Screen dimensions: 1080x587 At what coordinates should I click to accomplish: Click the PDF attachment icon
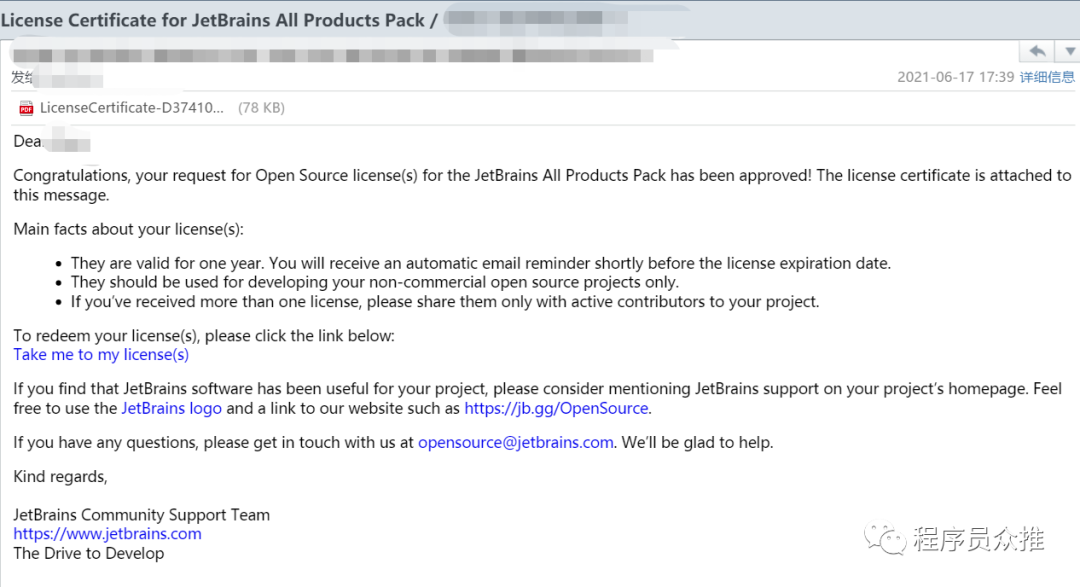[26, 108]
